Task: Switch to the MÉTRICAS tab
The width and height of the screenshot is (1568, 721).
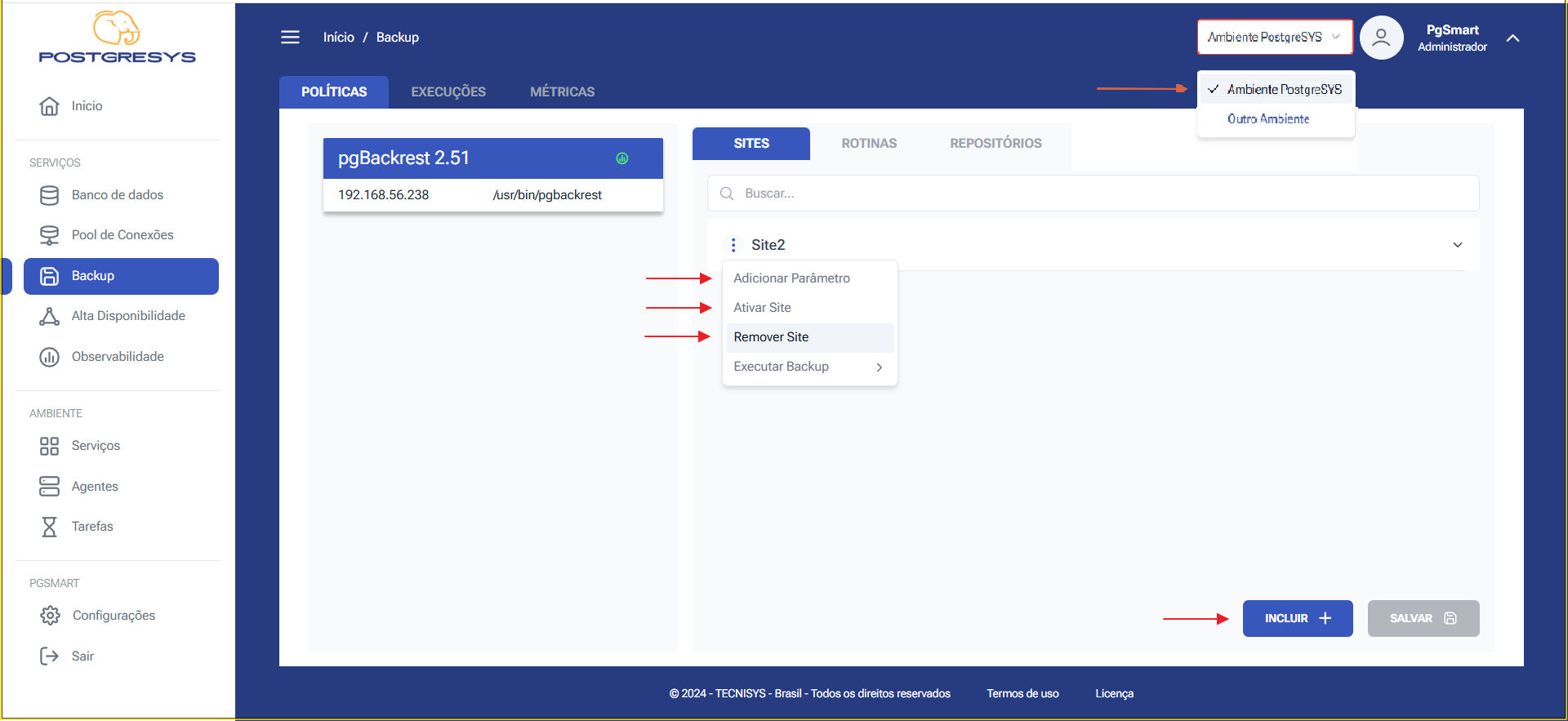Action: tap(563, 92)
